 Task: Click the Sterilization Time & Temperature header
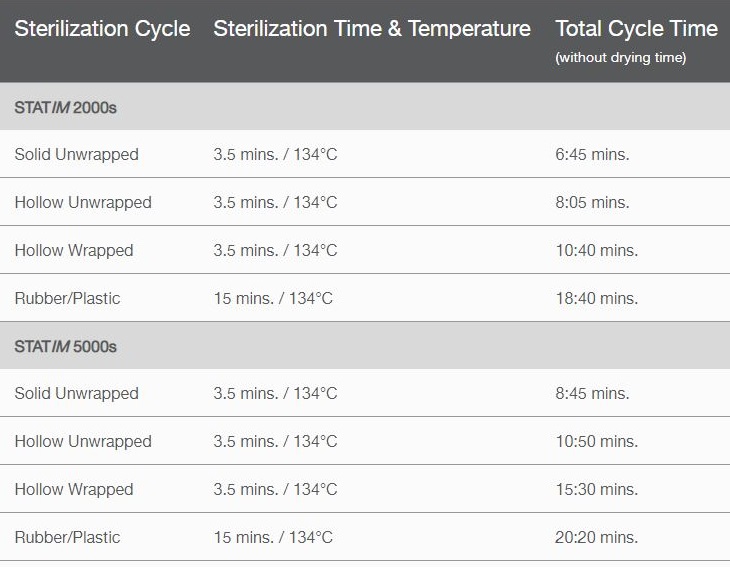[x=372, y=29]
